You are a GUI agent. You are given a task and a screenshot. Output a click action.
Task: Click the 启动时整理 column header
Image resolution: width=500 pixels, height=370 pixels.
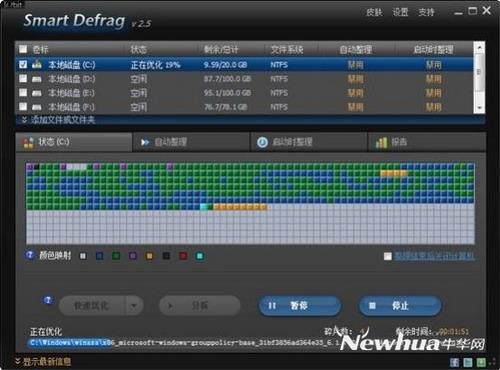pyautogui.click(x=433, y=50)
